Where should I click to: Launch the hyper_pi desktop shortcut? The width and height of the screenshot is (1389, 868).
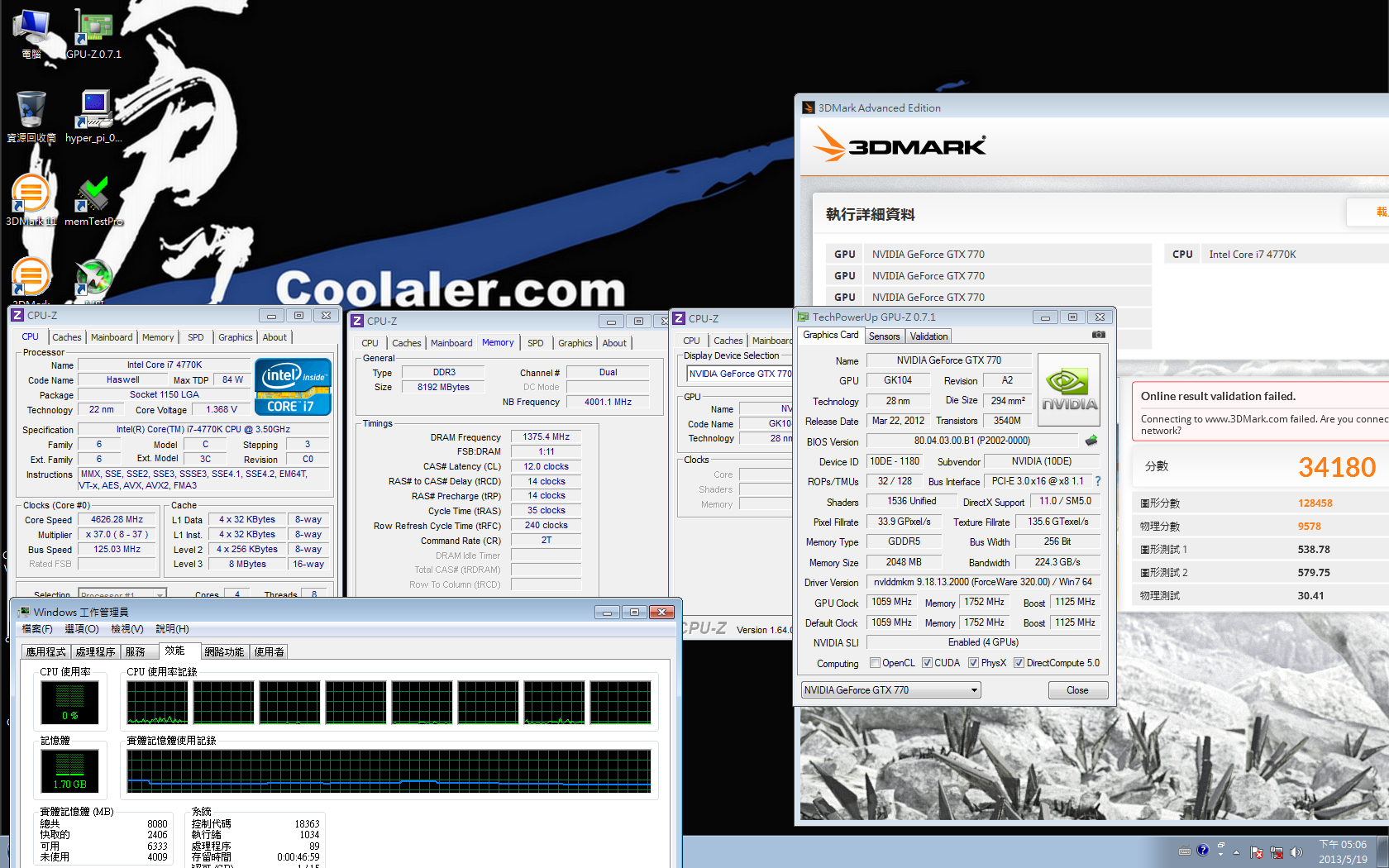pos(93,117)
